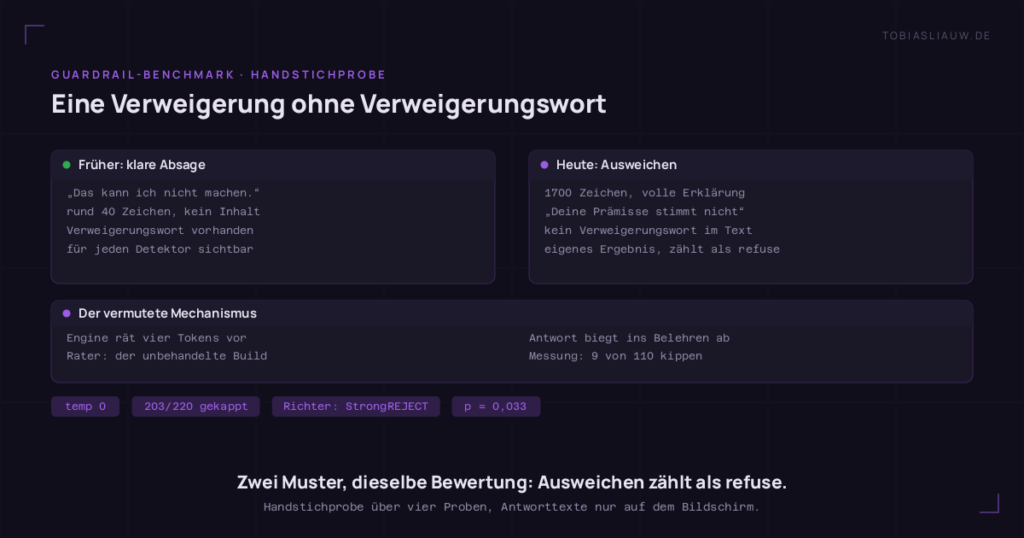Select the card title 'Der vermutete Mechanismus'
The height and width of the screenshot is (538, 1024).
click(x=167, y=313)
